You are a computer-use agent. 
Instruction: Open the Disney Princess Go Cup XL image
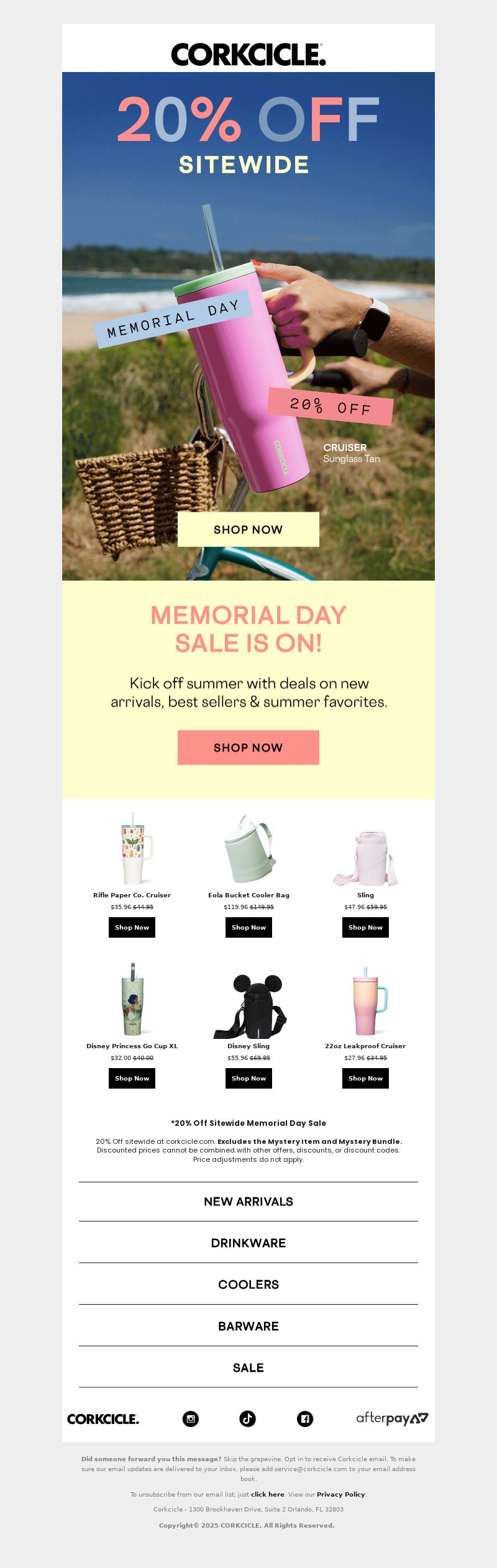tap(132, 999)
